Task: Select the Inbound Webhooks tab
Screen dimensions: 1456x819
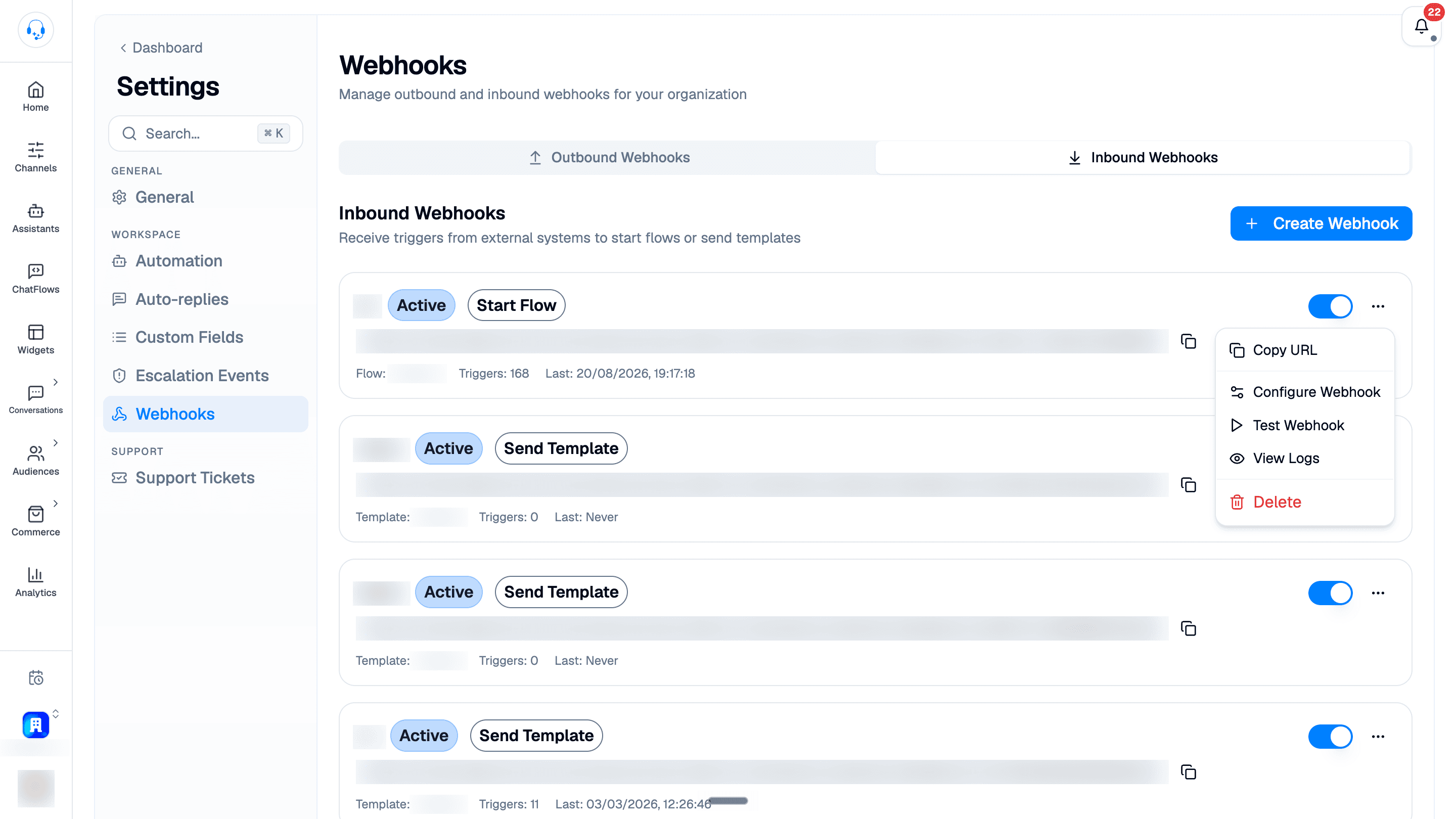Action: (x=1143, y=158)
